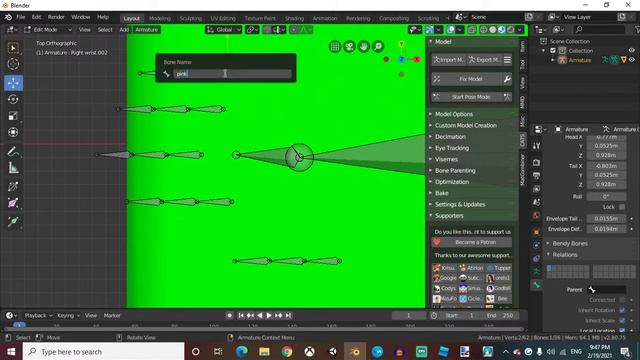Play the animation forward
Screen dimensions: 640x360
pos(269,315)
